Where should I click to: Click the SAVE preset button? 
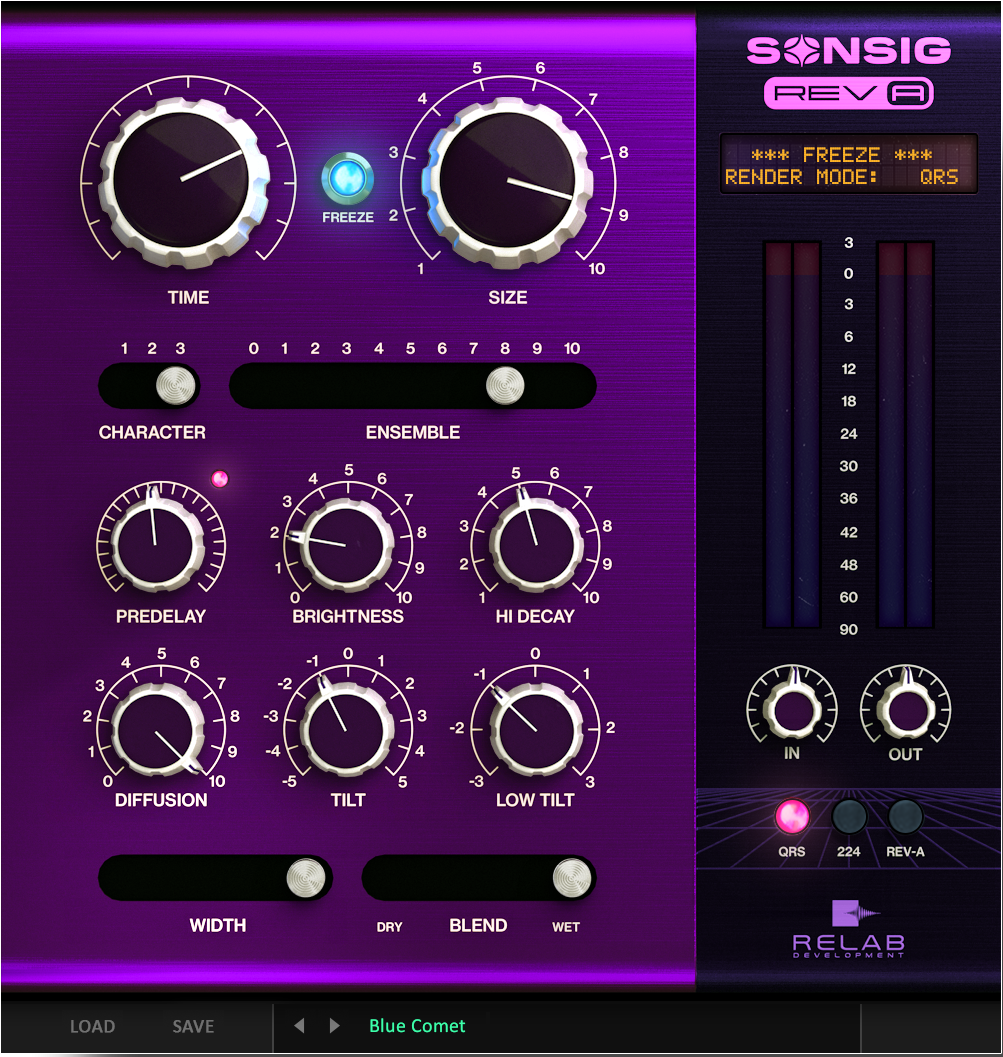tap(193, 1026)
